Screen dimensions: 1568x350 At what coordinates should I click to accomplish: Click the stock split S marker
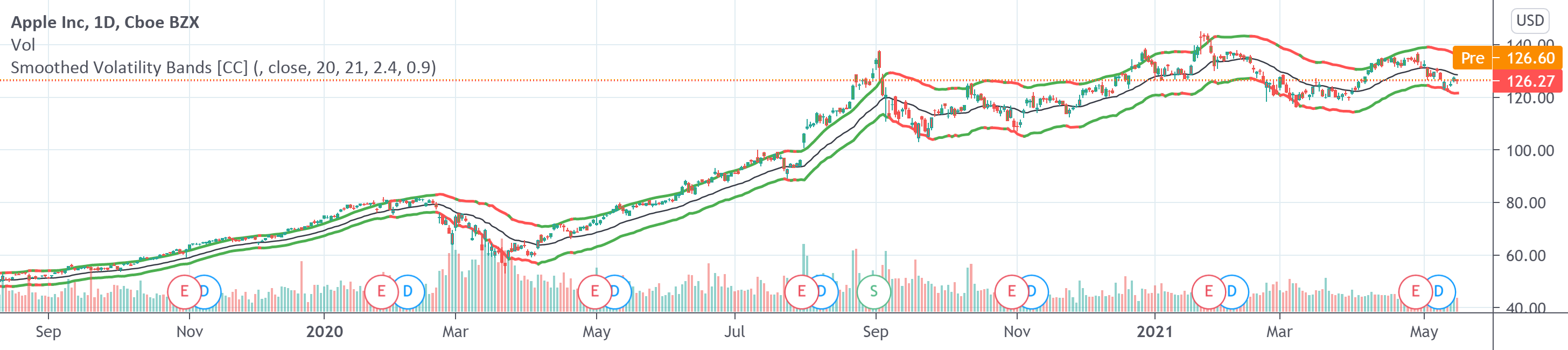(x=873, y=291)
